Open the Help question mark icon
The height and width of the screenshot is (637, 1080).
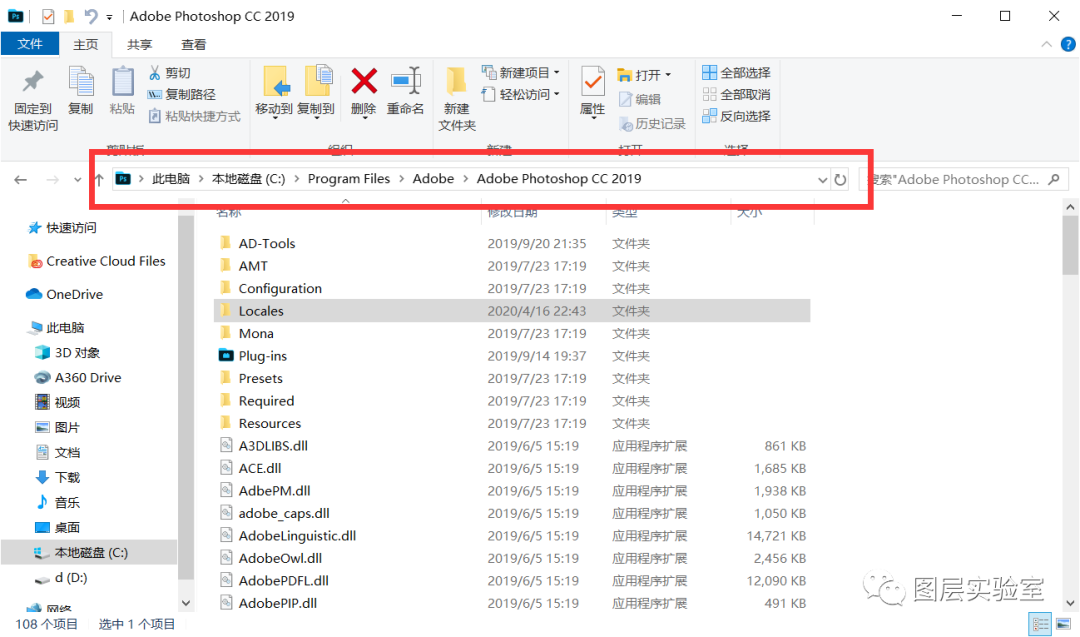(x=1068, y=44)
